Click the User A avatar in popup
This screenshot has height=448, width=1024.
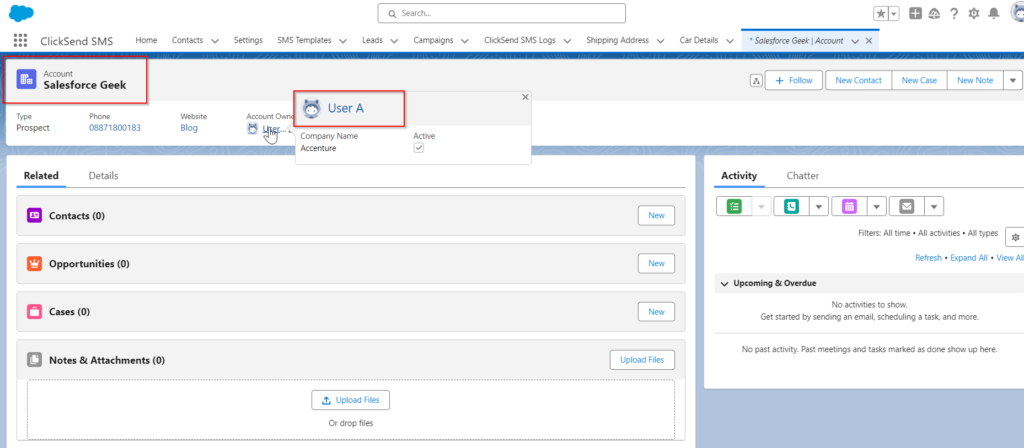[312, 108]
